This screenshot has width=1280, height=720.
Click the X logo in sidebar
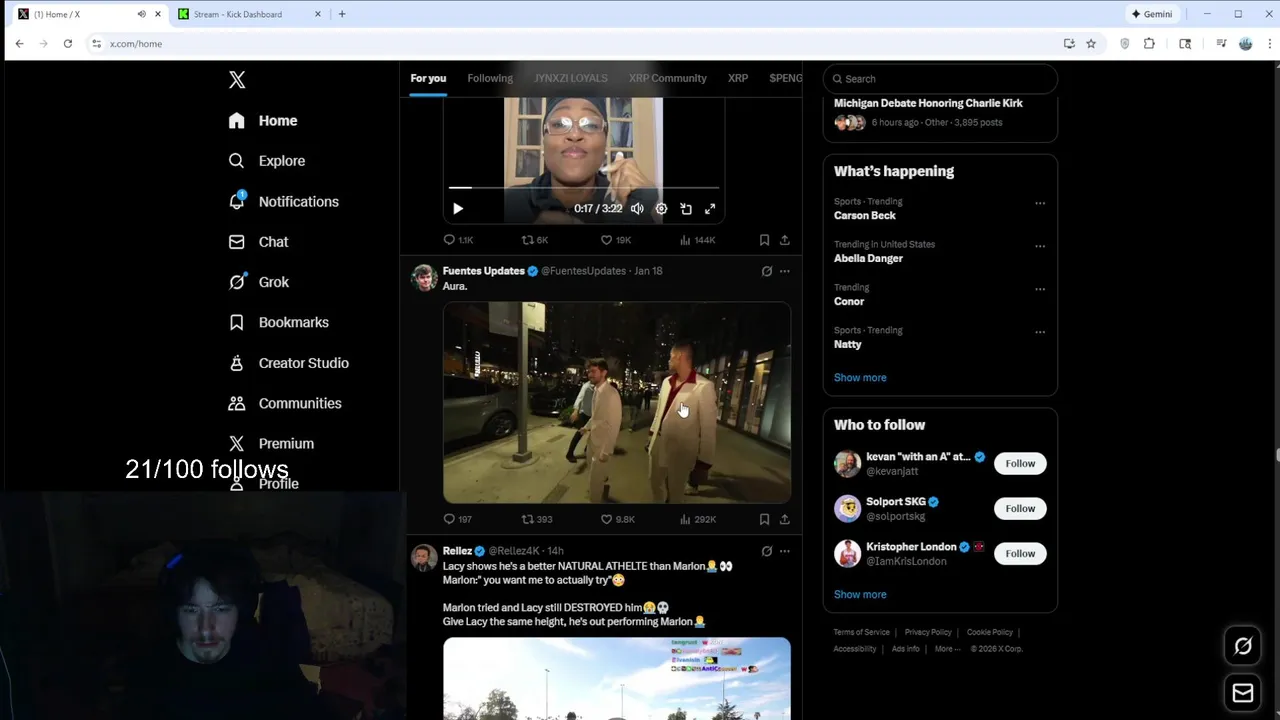coord(237,80)
